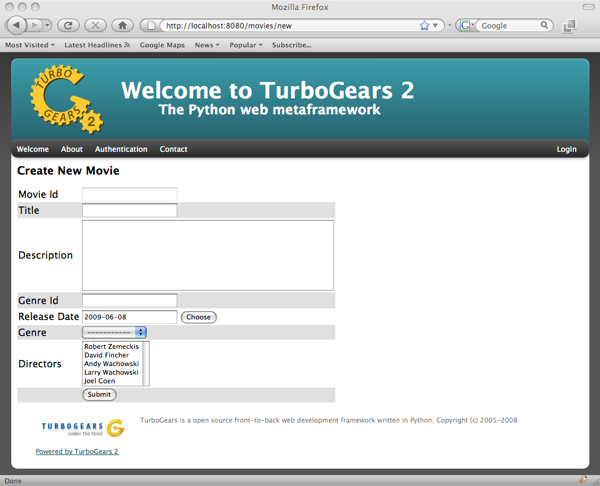Click the Genre Id input field

(x=130, y=300)
